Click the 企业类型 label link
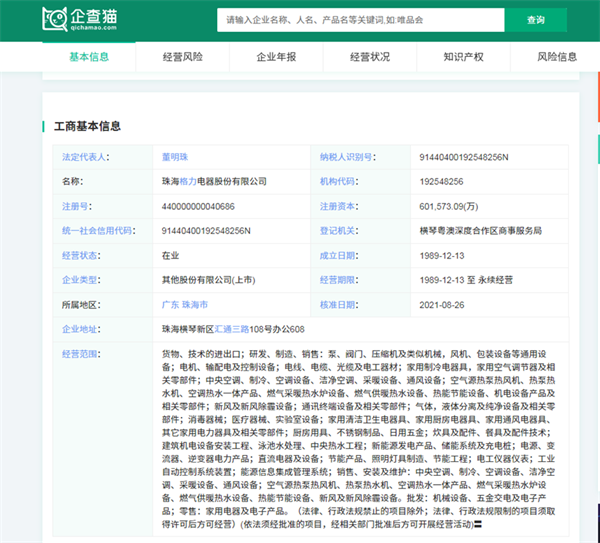Viewport: 600px width, 543px height. coord(79,280)
